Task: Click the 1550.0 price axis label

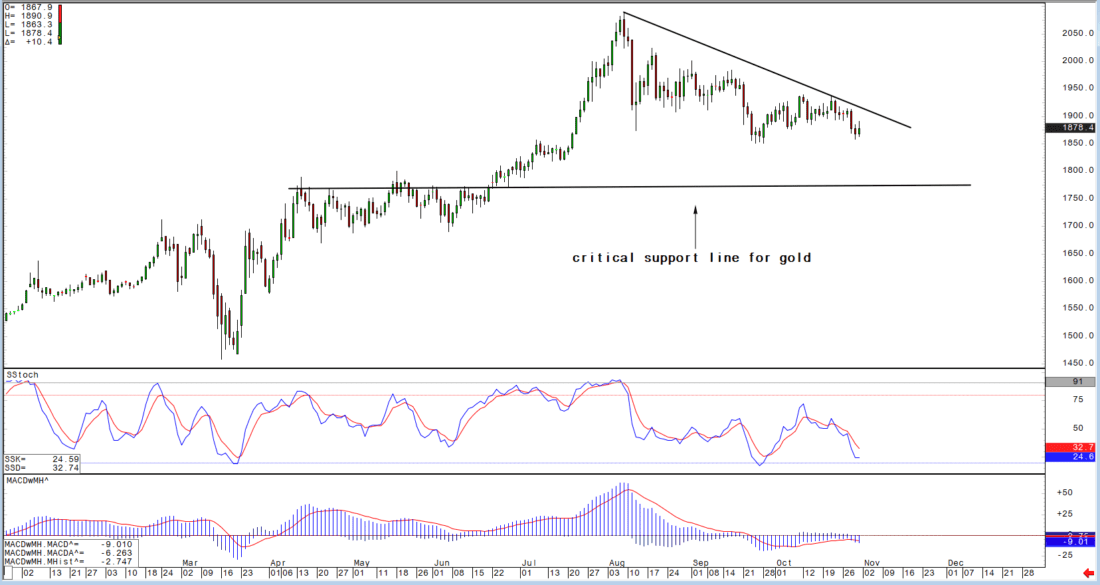Action: point(1078,308)
